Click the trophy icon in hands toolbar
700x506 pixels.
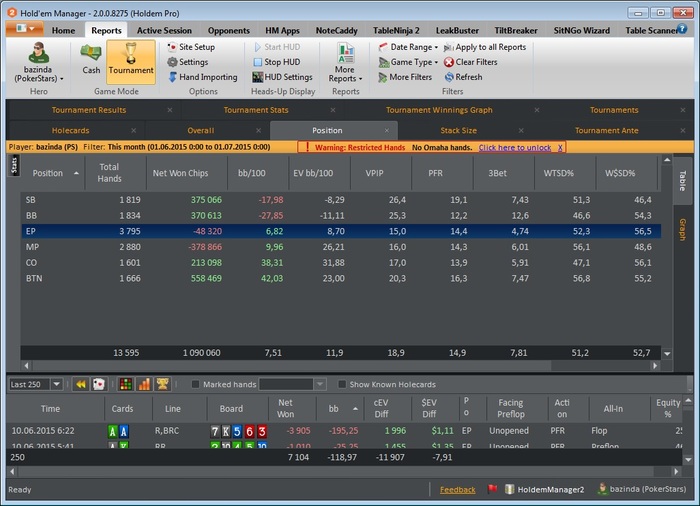[162, 384]
